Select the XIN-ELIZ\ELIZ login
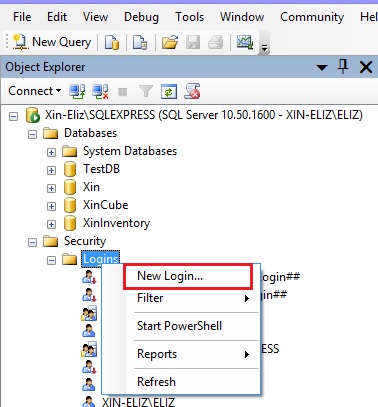This screenshot has width=378, height=407. coord(138,402)
